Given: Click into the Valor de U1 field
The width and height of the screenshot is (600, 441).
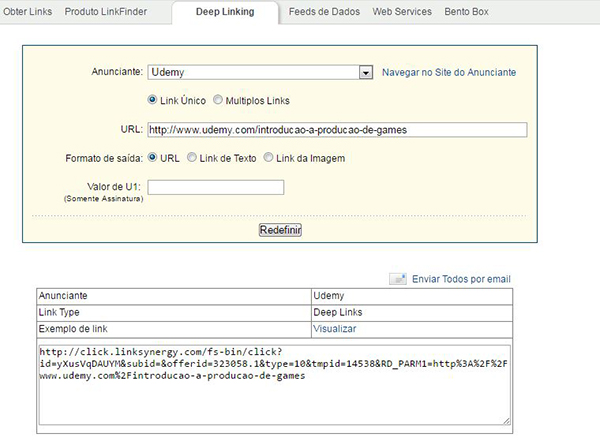Looking at the screenshot, I should click(216, 187).
